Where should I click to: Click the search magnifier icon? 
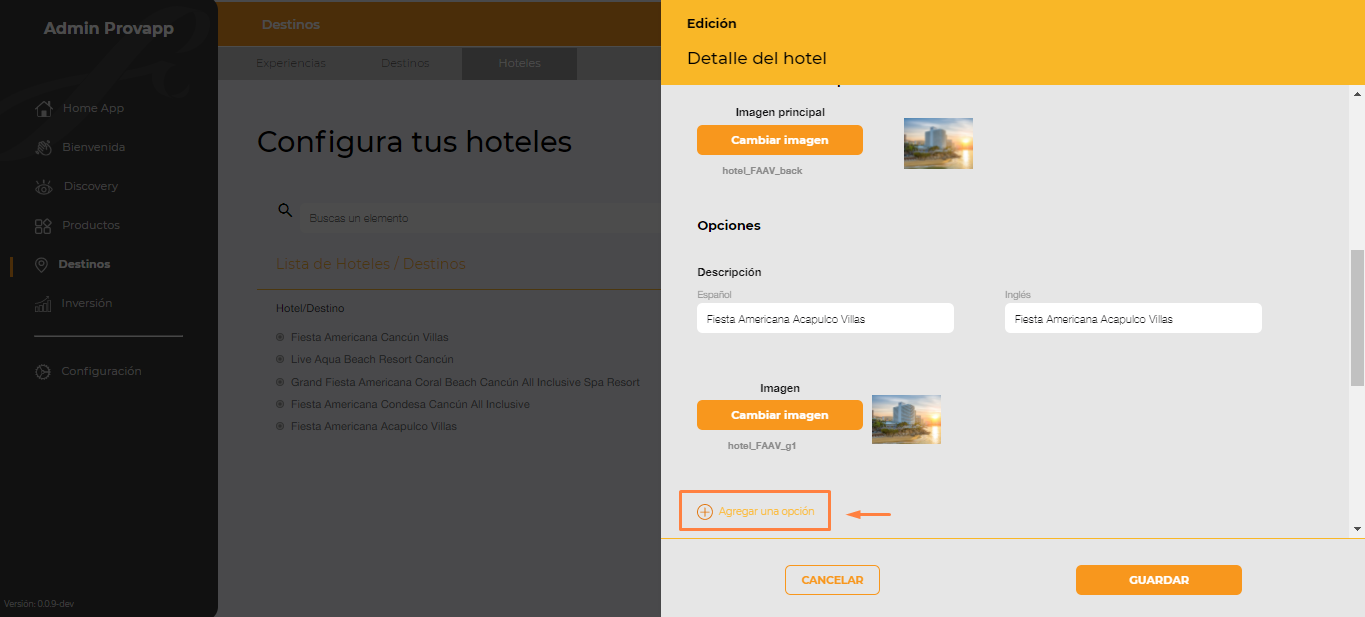pos(285,210)
